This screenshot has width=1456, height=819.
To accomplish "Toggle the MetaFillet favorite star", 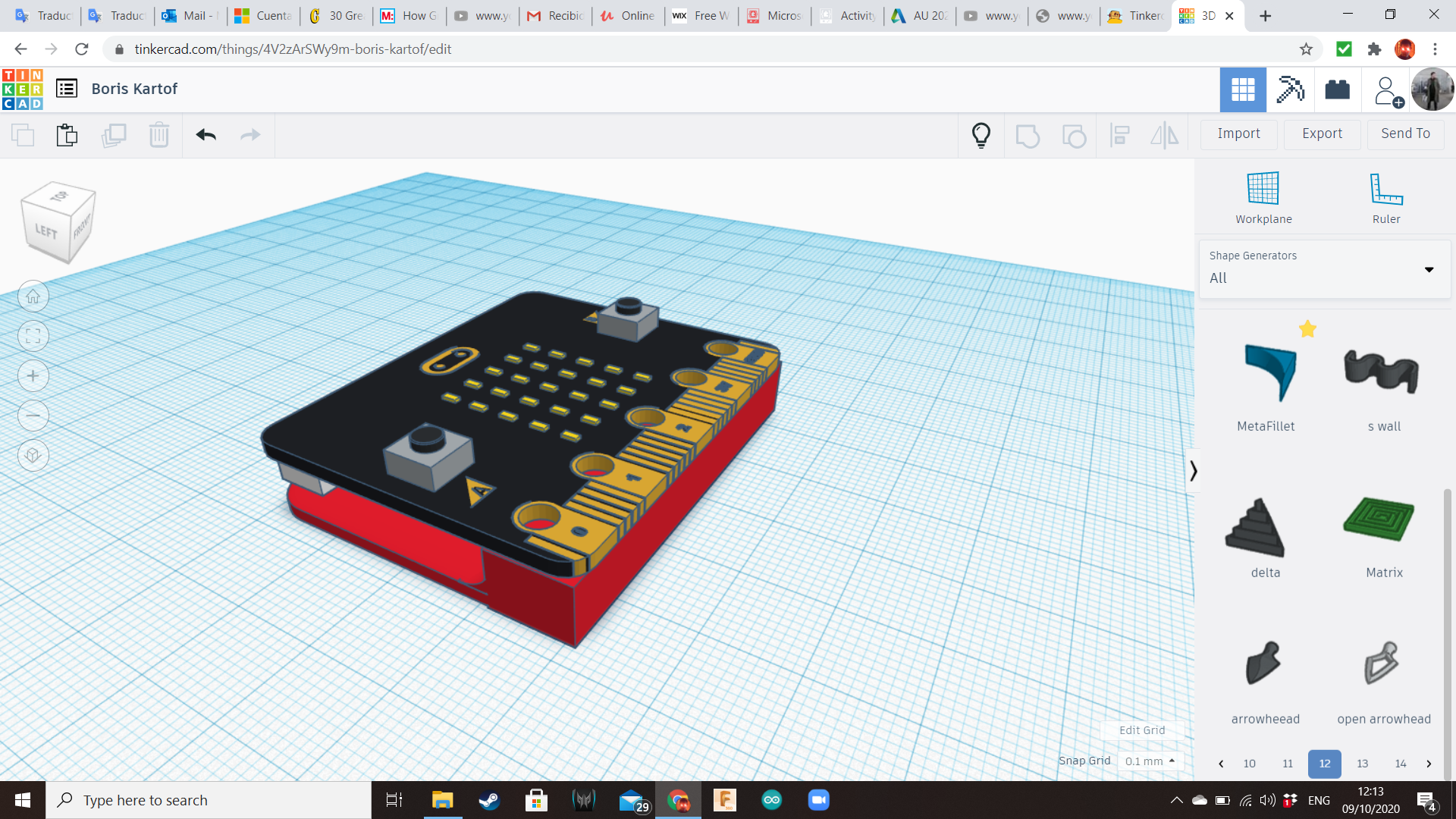I will (1307, 329).
